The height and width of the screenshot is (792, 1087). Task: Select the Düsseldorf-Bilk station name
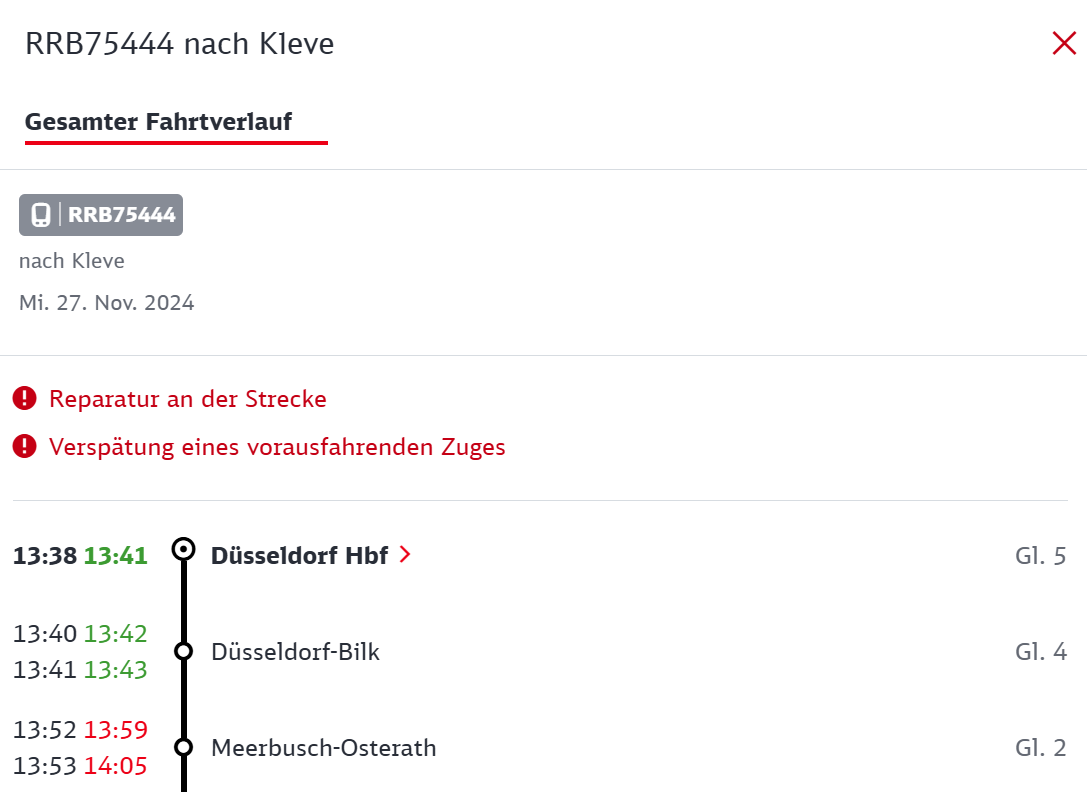(x=295, y=652)
